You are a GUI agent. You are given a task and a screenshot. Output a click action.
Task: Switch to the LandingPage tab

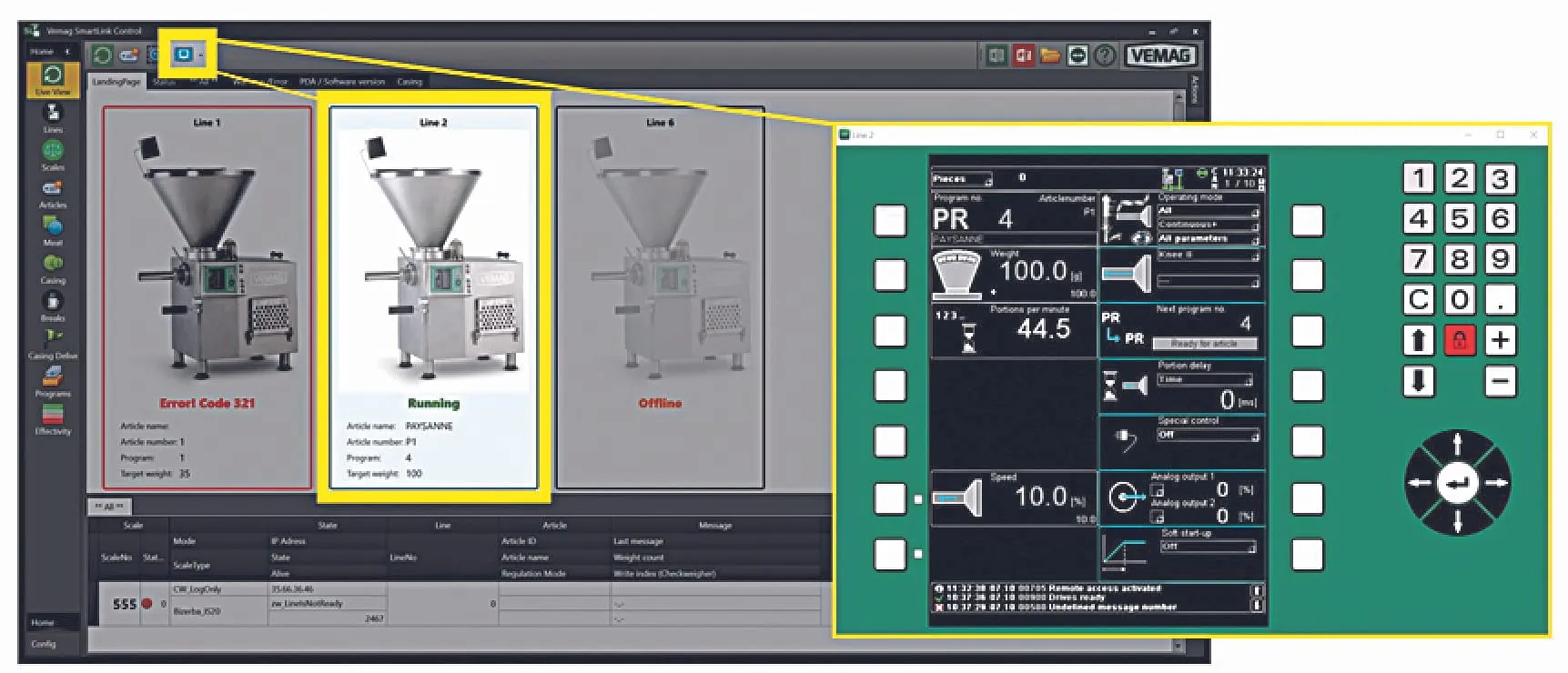pos(116,82)
